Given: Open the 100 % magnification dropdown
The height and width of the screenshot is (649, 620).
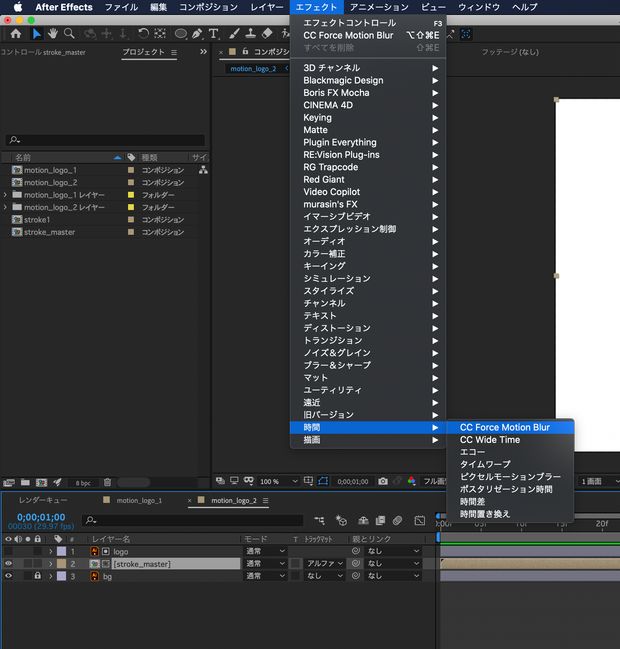Looking at the screenshot, I should click(278, 481).
